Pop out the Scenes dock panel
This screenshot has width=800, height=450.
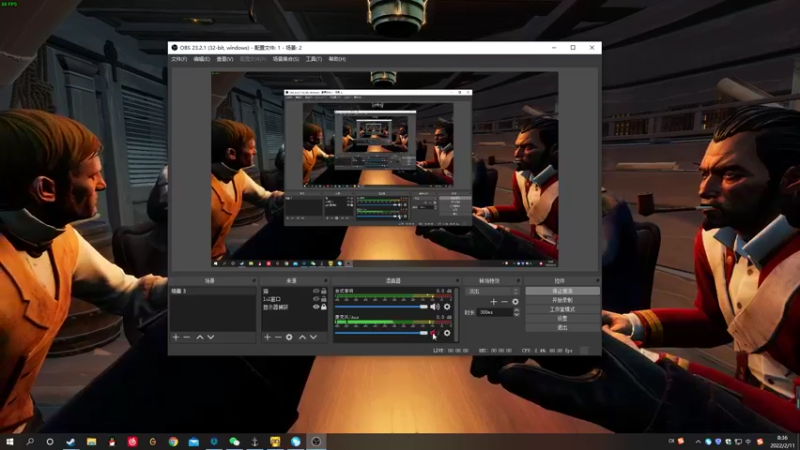click(x=254, y=281)
